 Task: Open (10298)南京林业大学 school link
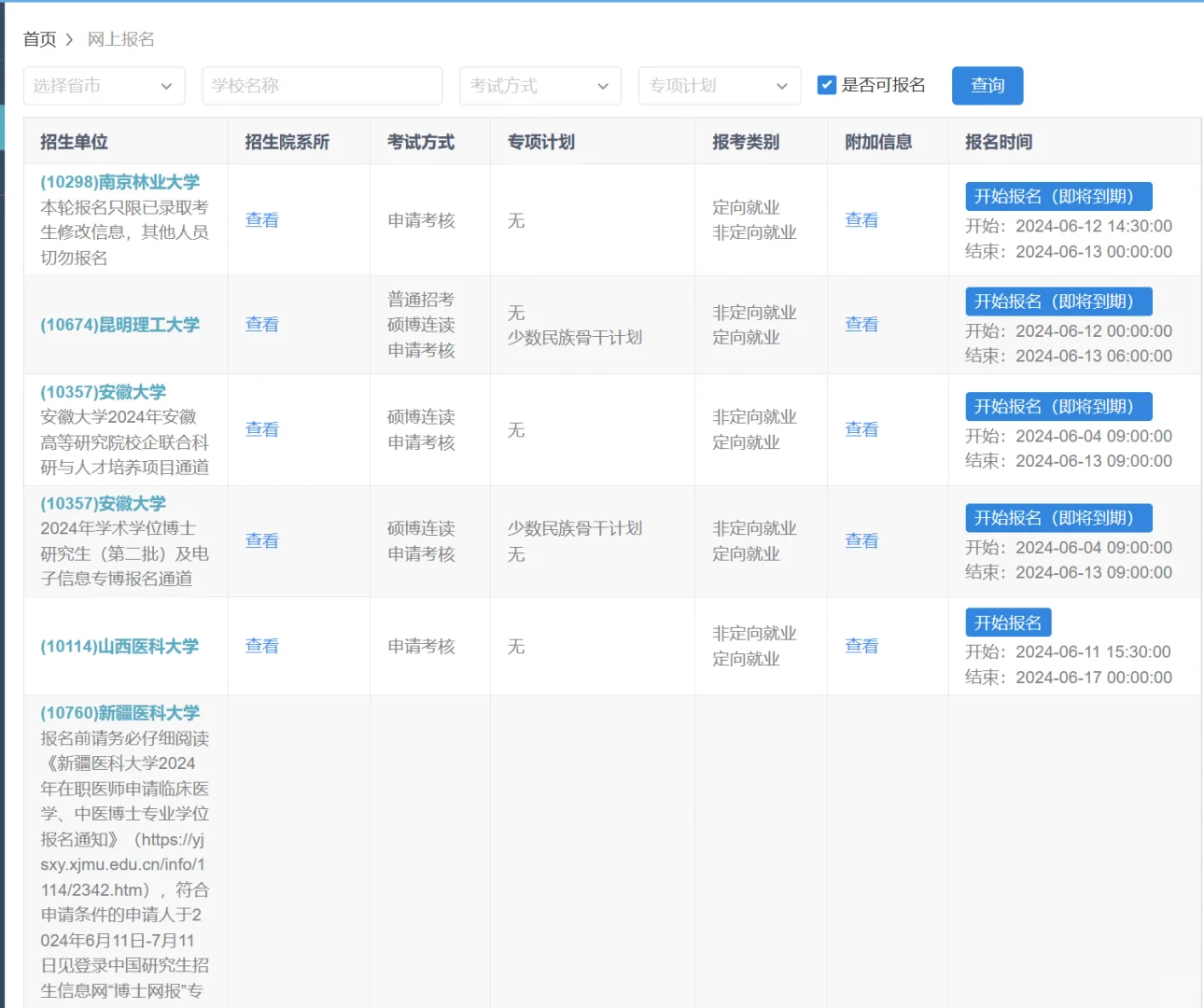click(120, 182)
